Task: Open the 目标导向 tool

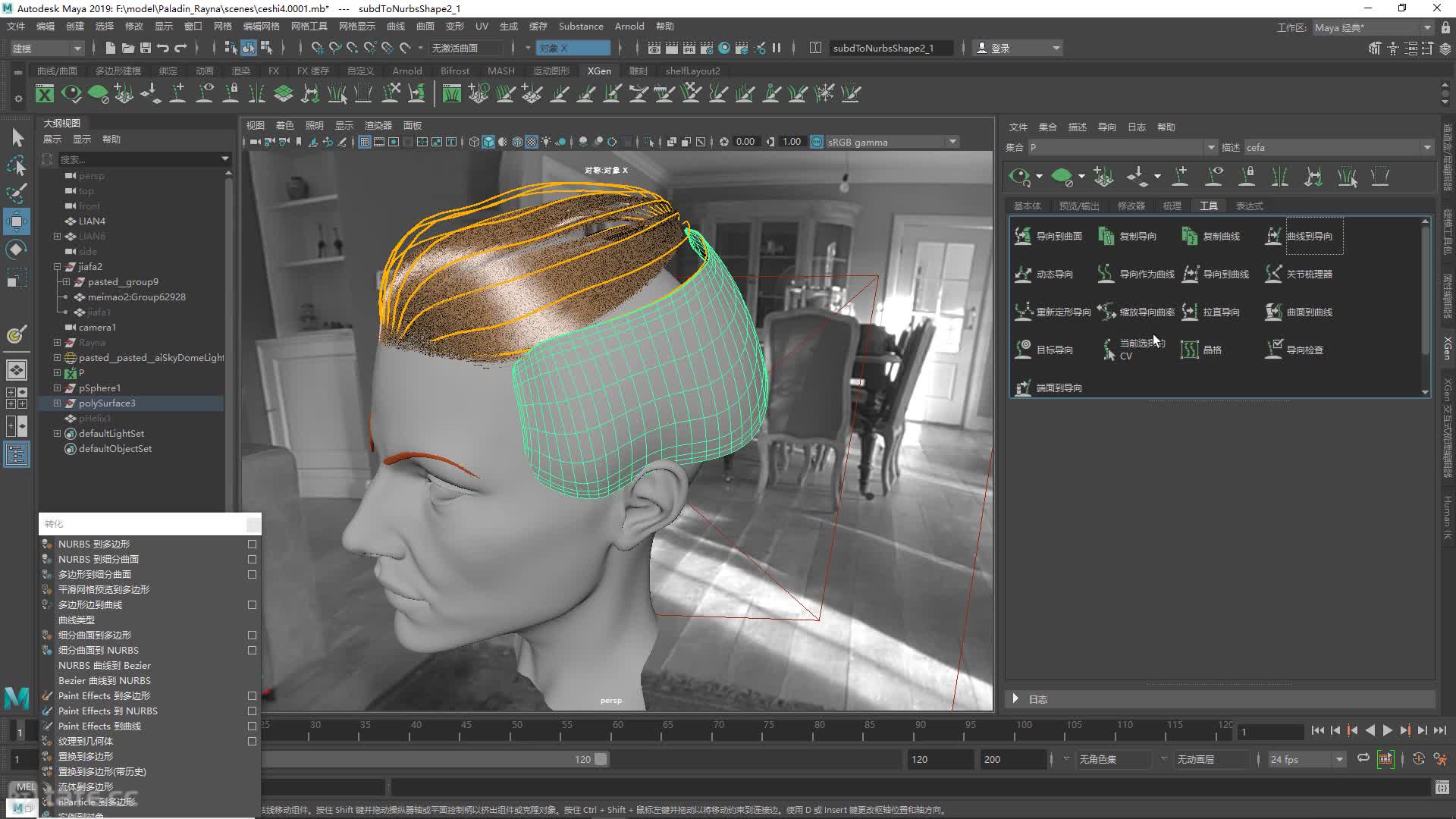Action: click(x=1044, y=350)
